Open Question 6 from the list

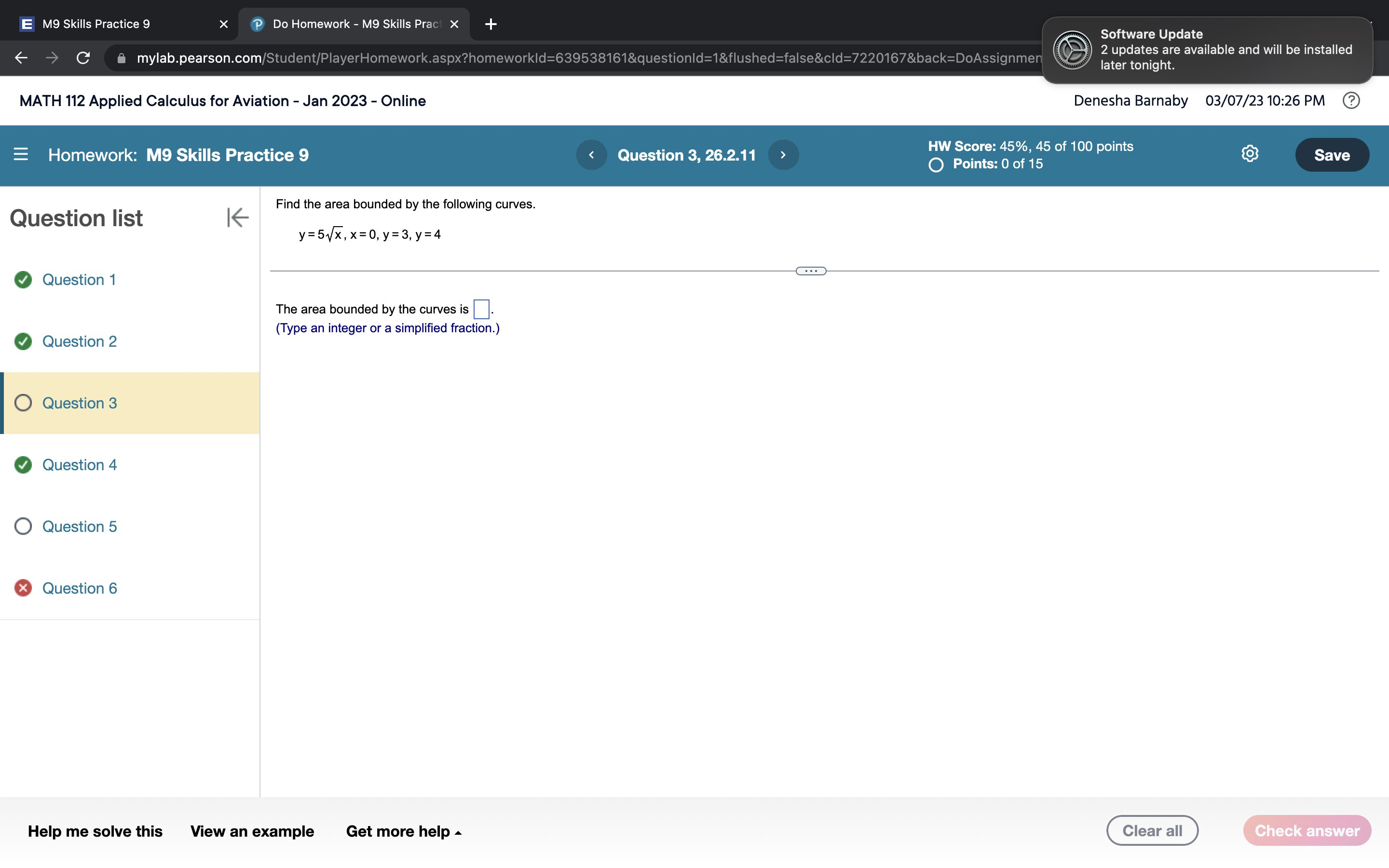pyautogui.click(x=79, y=588)
